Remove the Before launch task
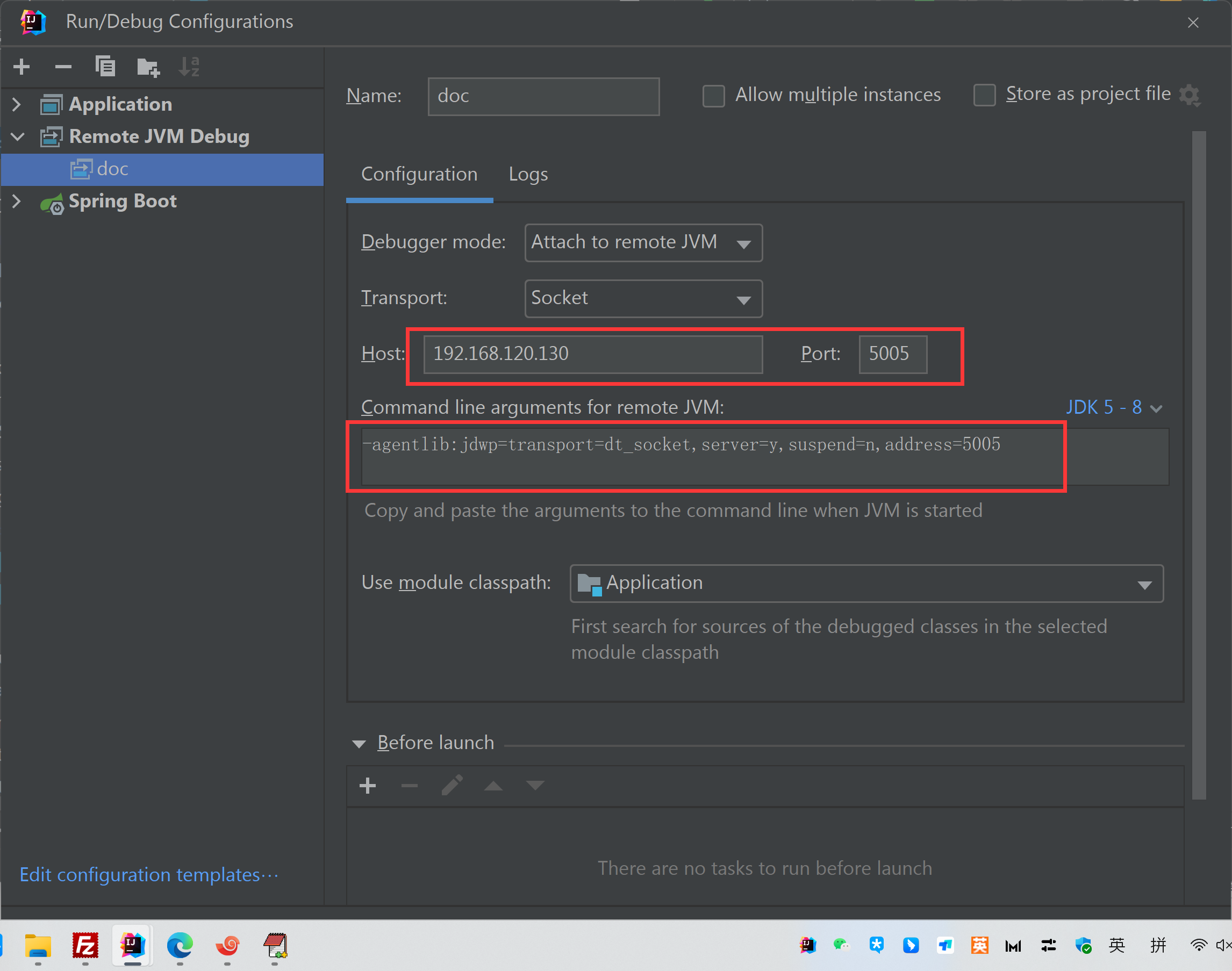The image size is (1232, 971). 410,786
